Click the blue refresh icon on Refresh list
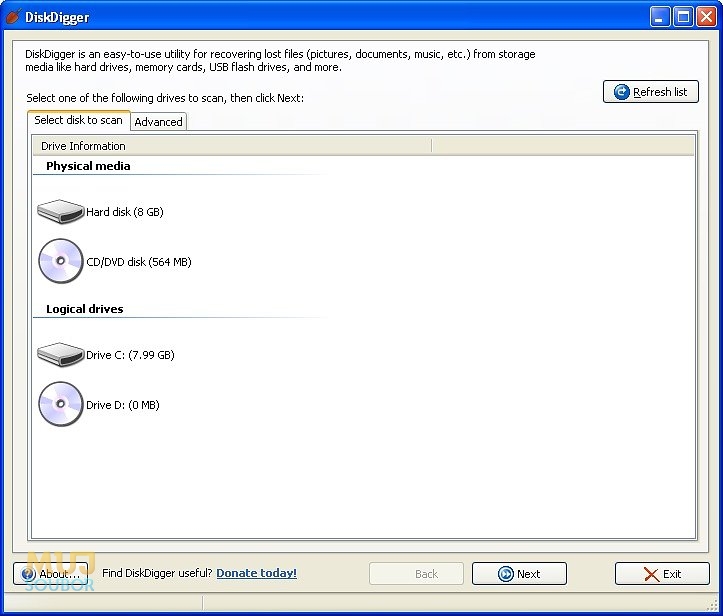723x616 pixels. tap(621, 92)
